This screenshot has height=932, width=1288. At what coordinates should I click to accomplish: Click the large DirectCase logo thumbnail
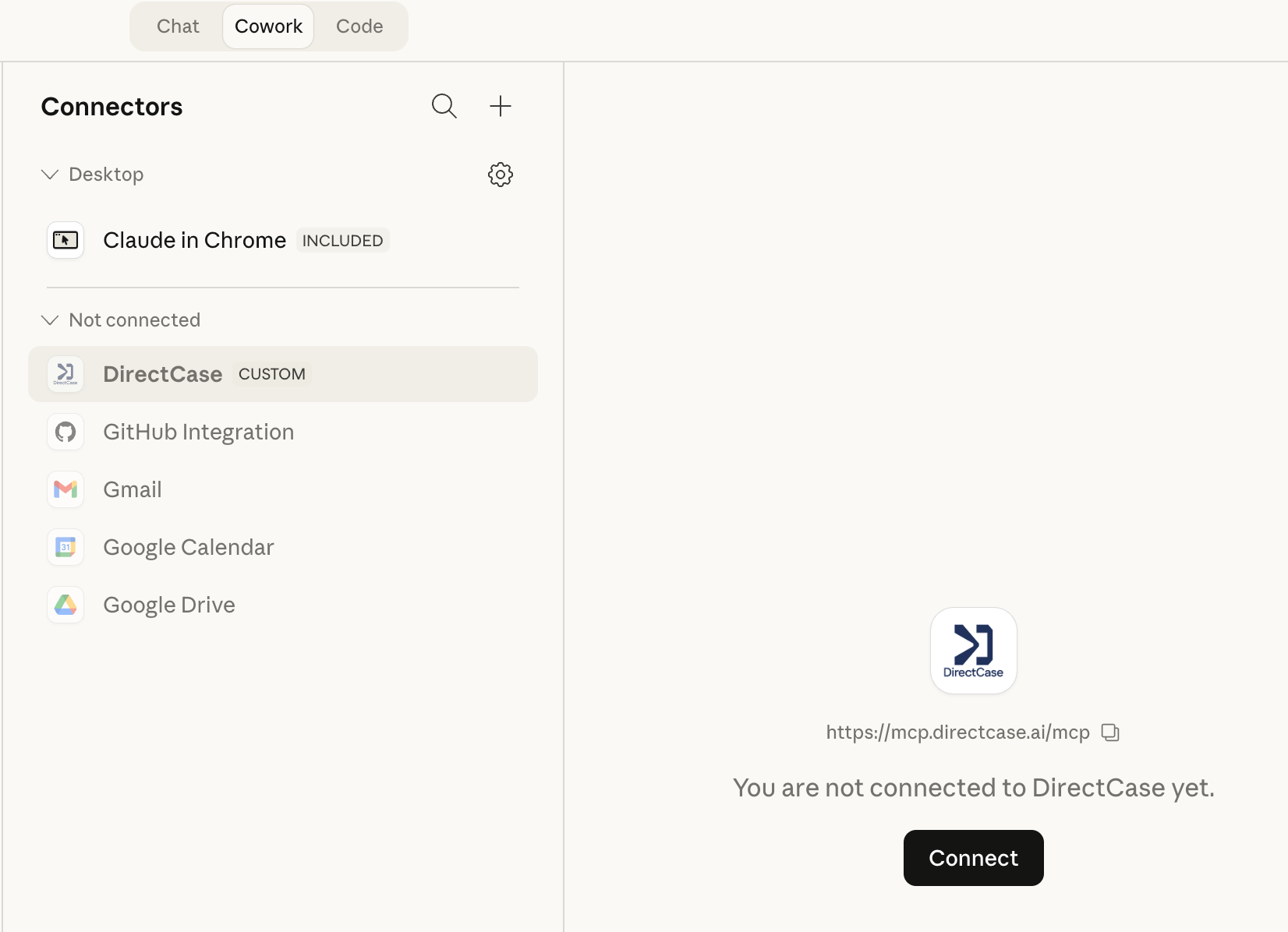(x=973, y=651)
